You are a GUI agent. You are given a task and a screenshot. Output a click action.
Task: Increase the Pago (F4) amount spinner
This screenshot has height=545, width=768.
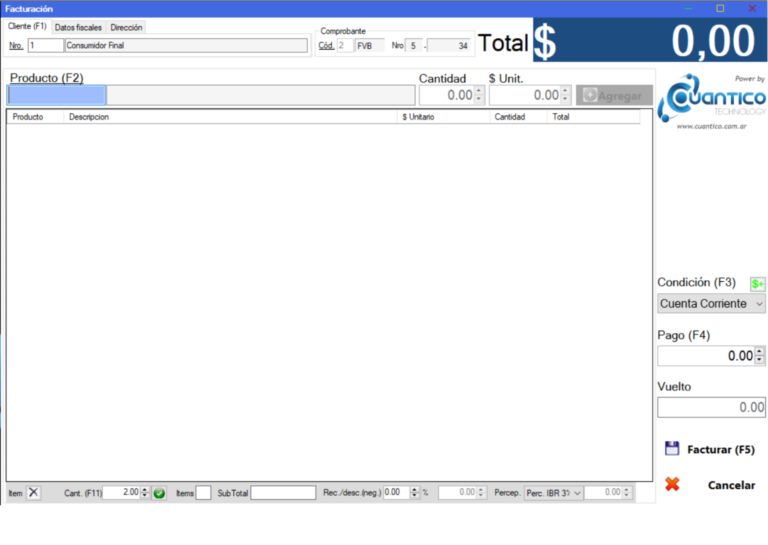point(759,352)
